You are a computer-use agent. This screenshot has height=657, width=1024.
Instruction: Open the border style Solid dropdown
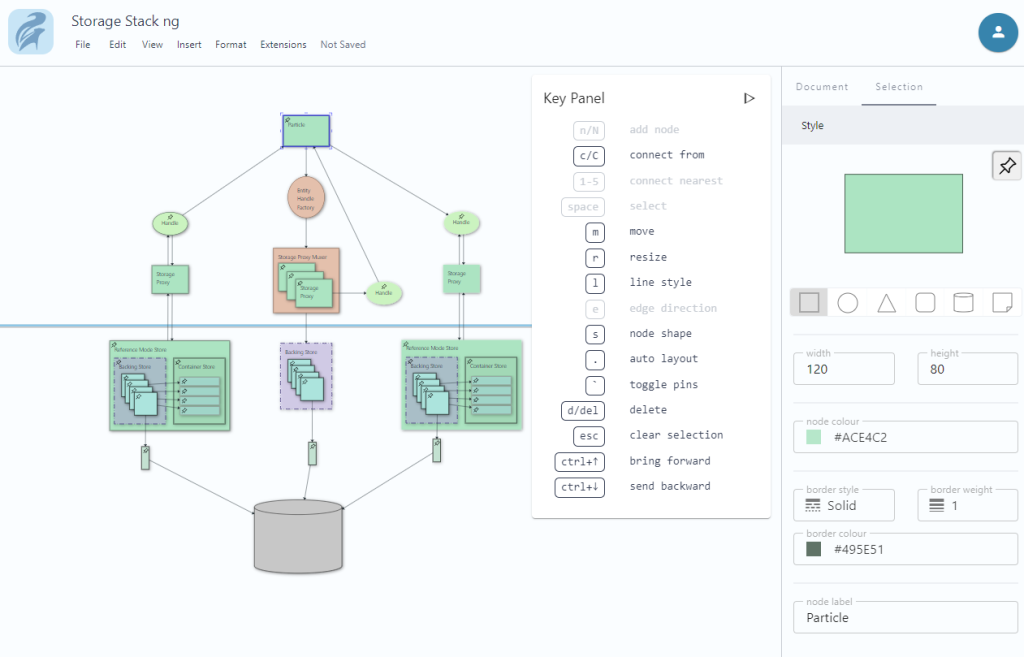tap(844, 505)
